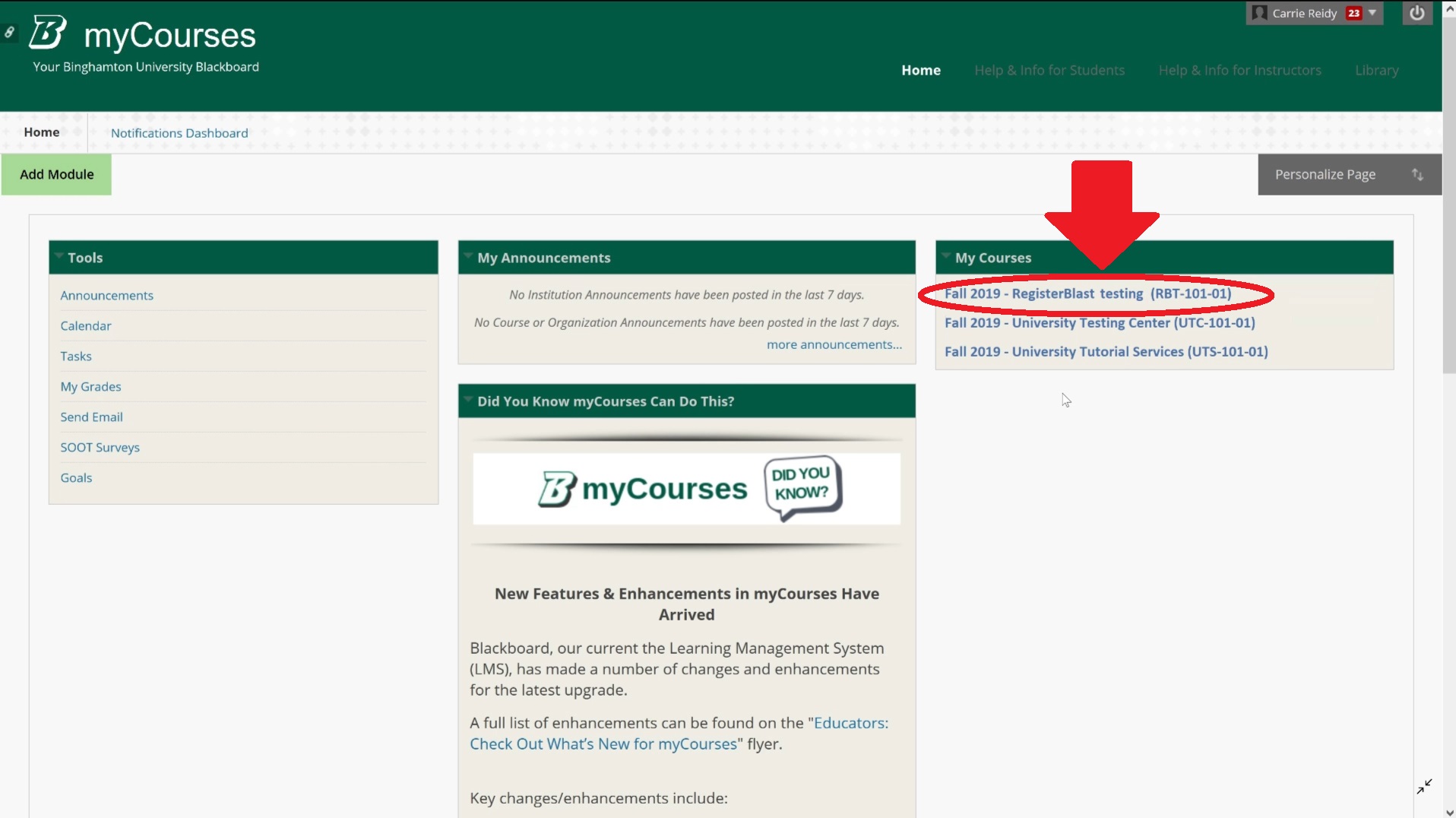The width and height of the screenshot is (1456, 818).
Task: Open My Grades in Tools
Action: coord(90,386)
